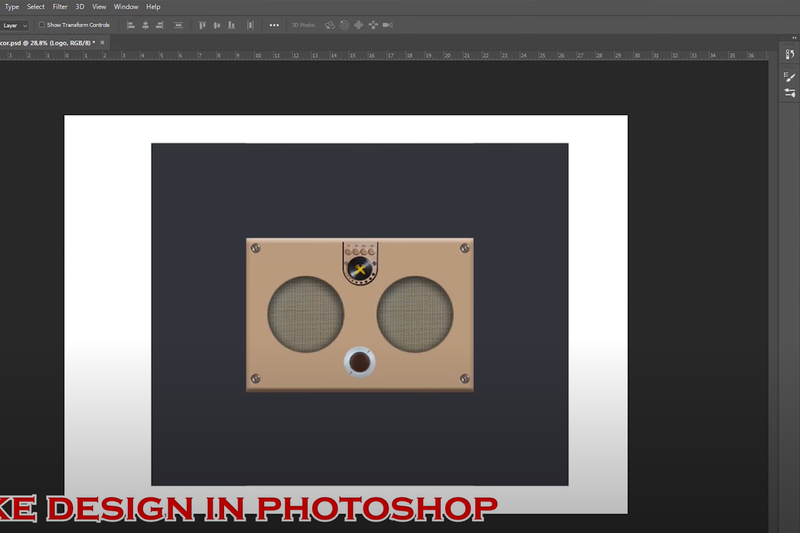Open the Brush Settings panel icon
This screenshot has height=533, width=800.
(789, 76)
